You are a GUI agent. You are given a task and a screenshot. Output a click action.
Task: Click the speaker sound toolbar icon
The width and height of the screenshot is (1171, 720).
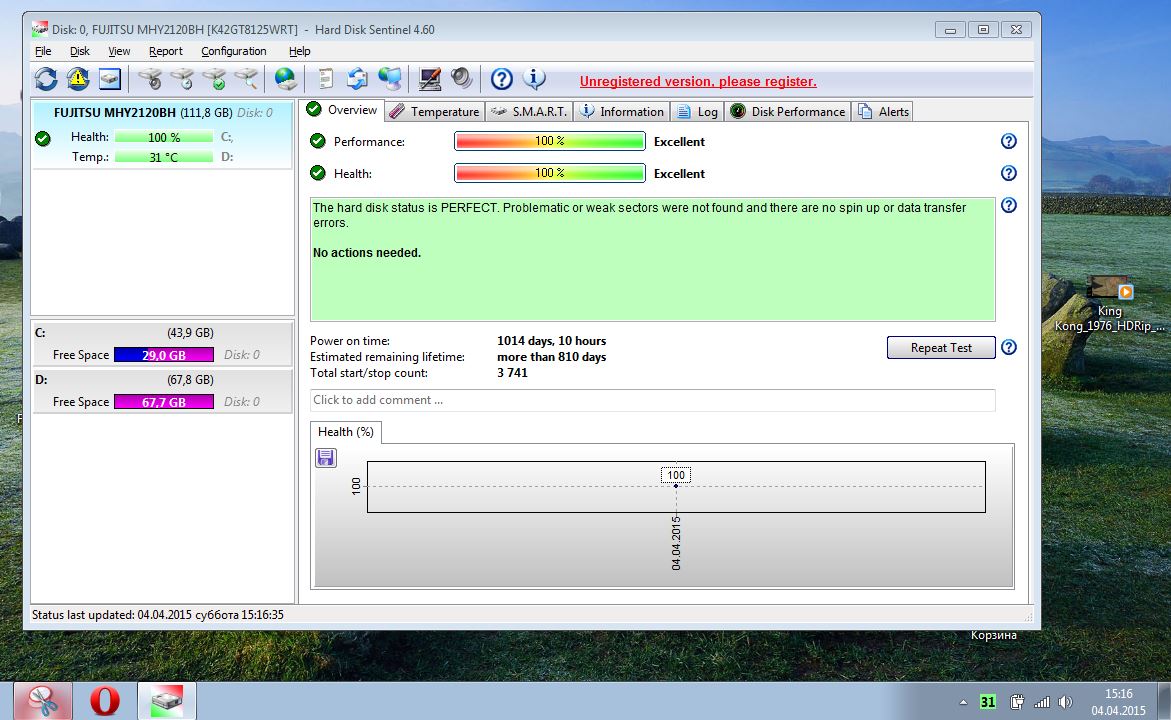click(x=462, y=78)
